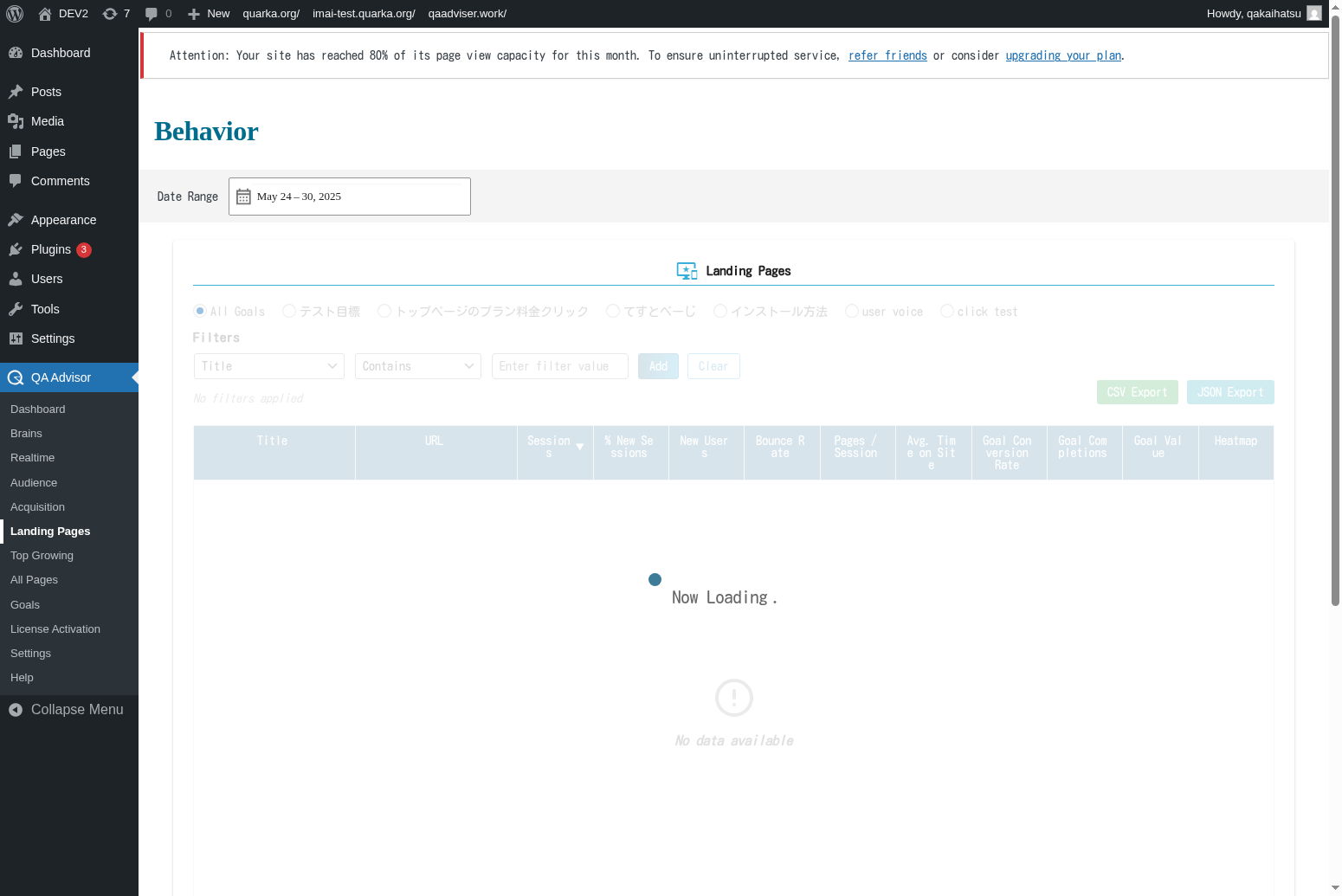
Task: Select the All Goals radio button
Action: tap(200, 311)
